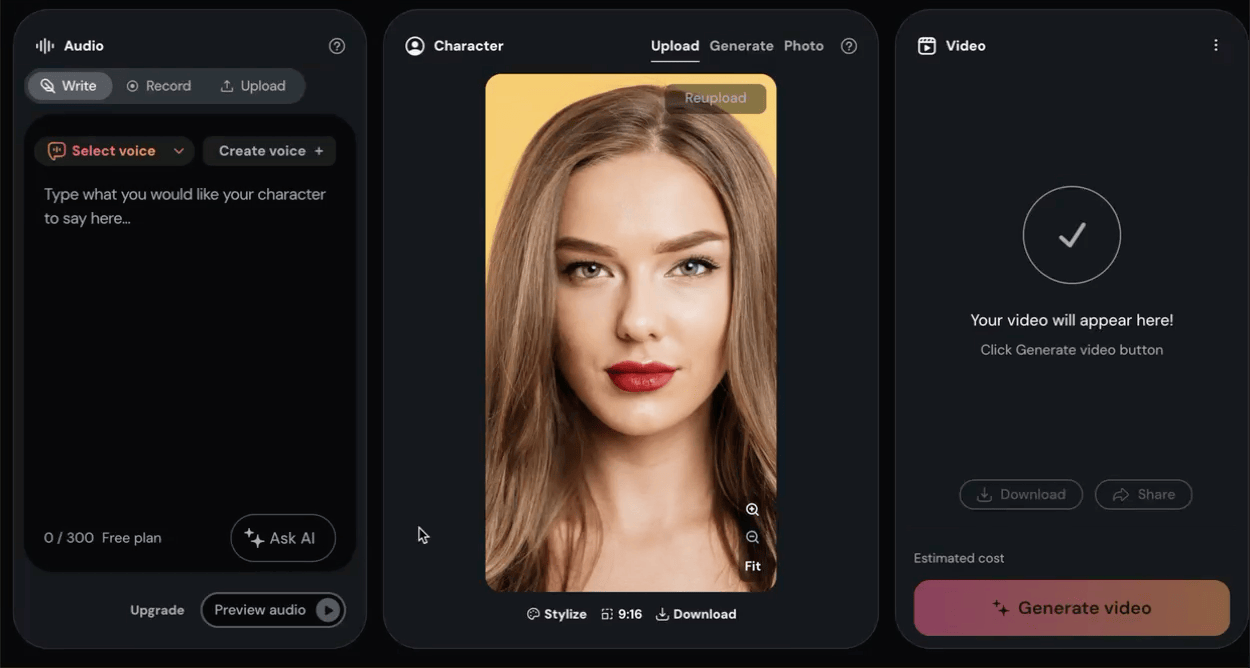Click the checkmark circle in Video panel
This screenshot has width=1250, height=668.
point(1072,235)
